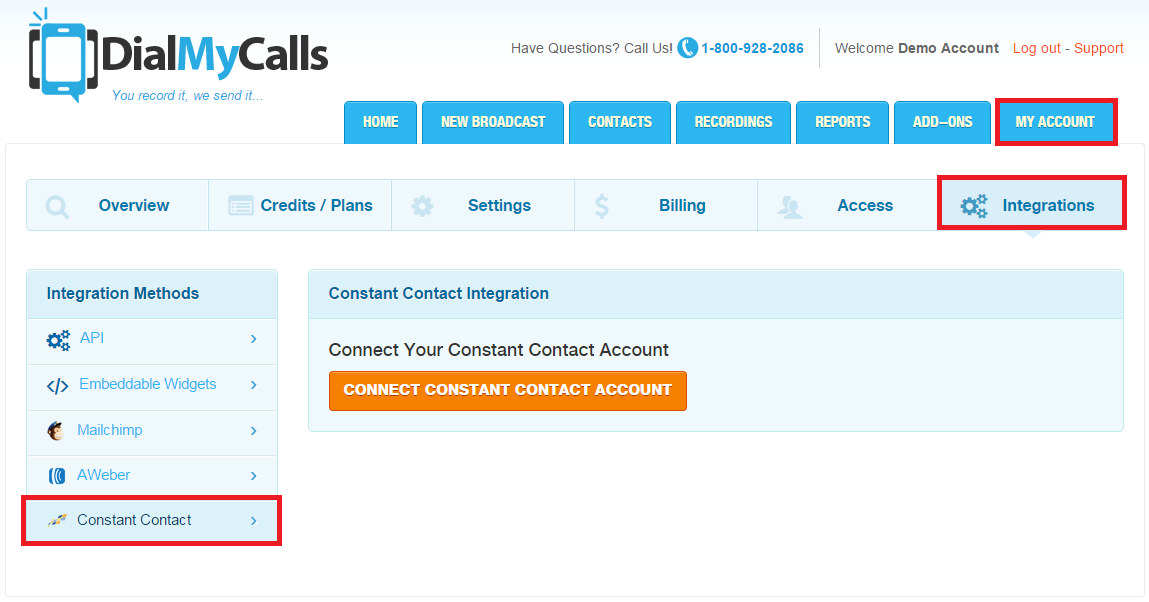Expand the Mailchimp row chevron

(254, 431)
